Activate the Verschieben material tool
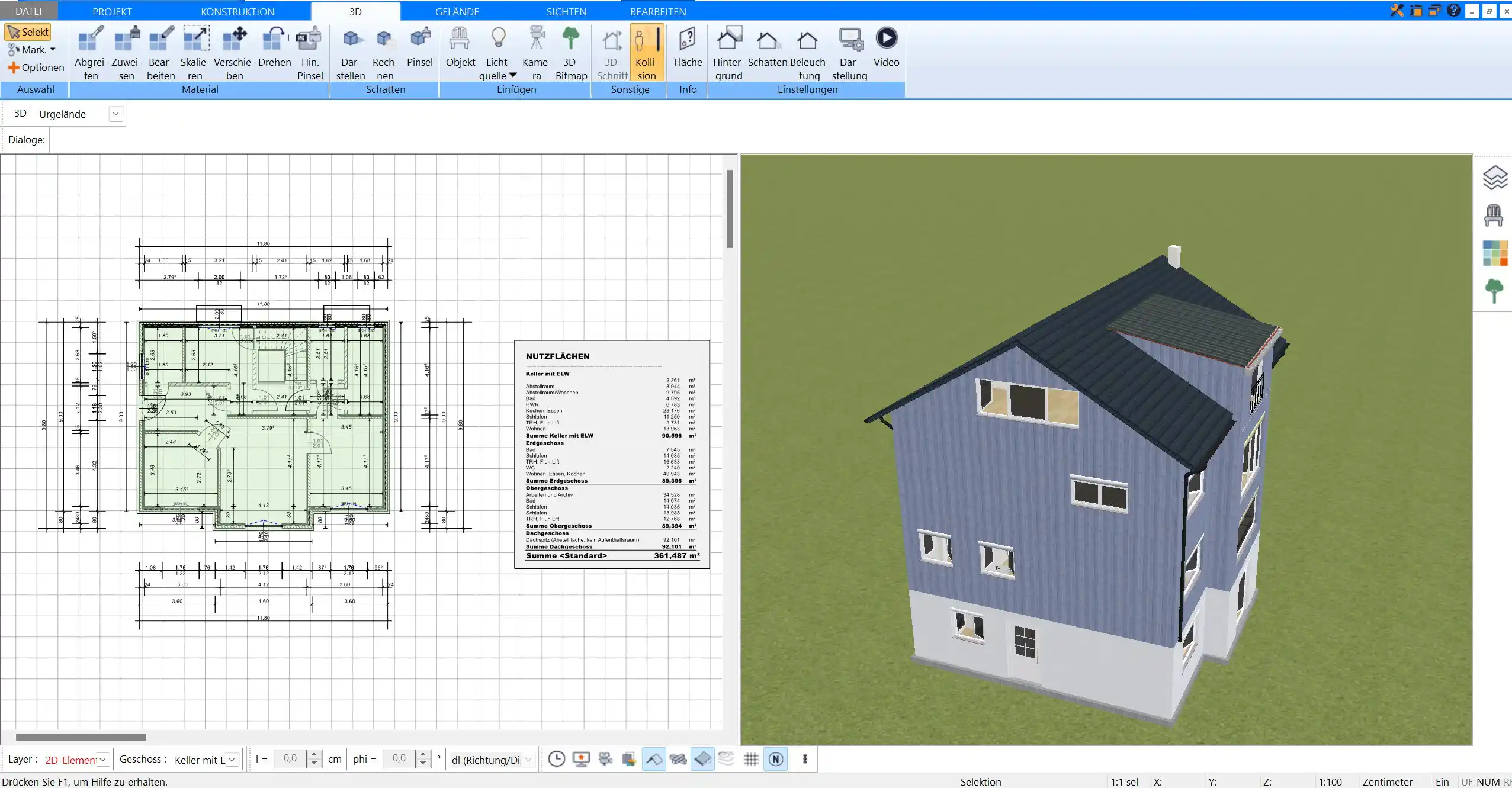Image resolution: width=1512 pixels, height=788 pixels. click(x=235, y=53)
